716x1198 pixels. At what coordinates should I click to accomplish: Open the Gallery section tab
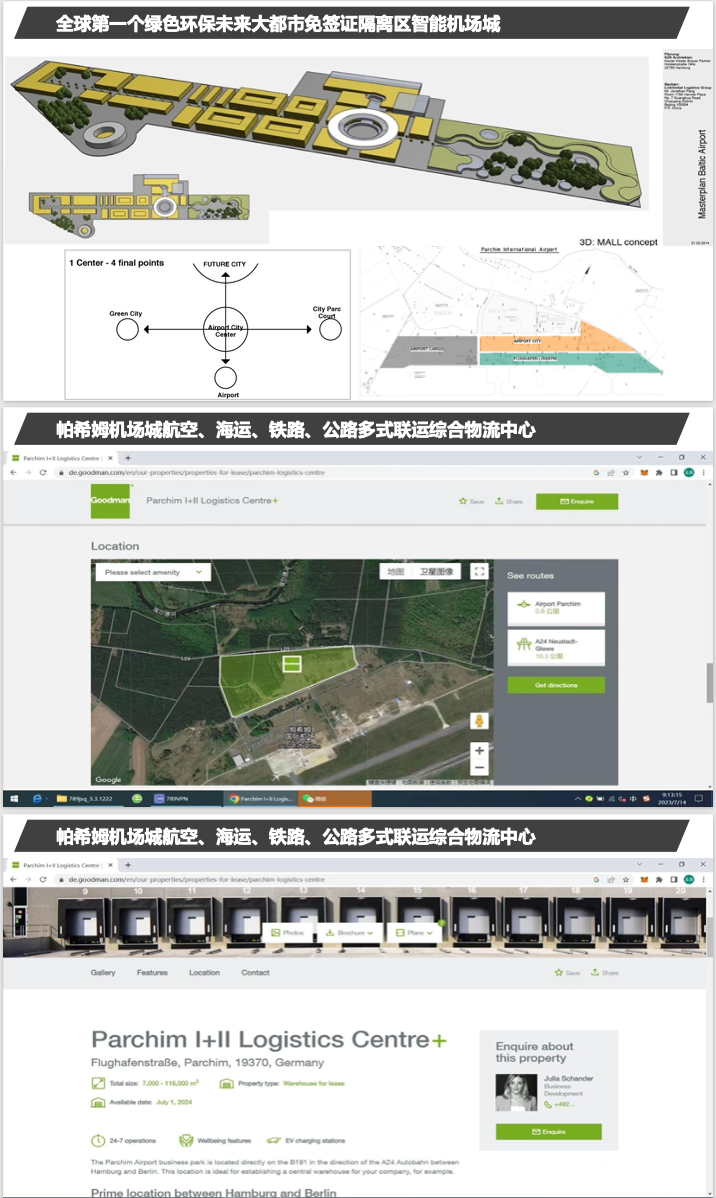click(103, 973)
